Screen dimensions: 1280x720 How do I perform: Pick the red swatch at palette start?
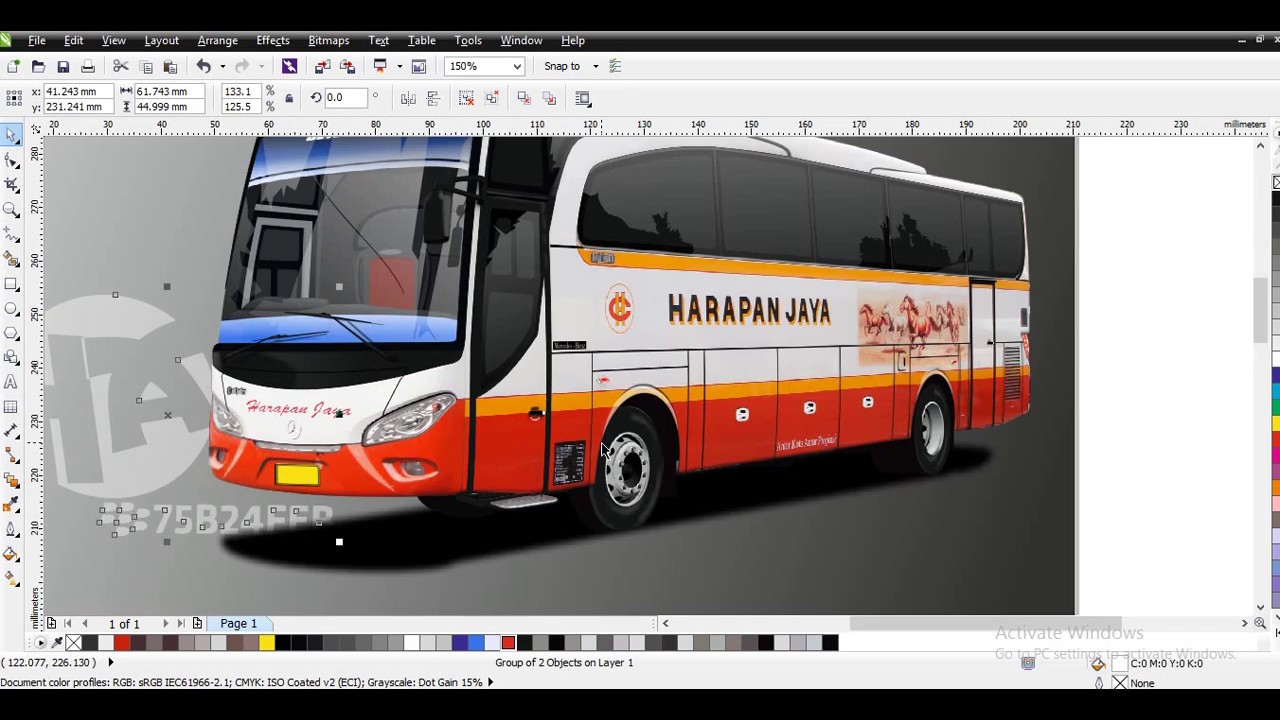122,643
